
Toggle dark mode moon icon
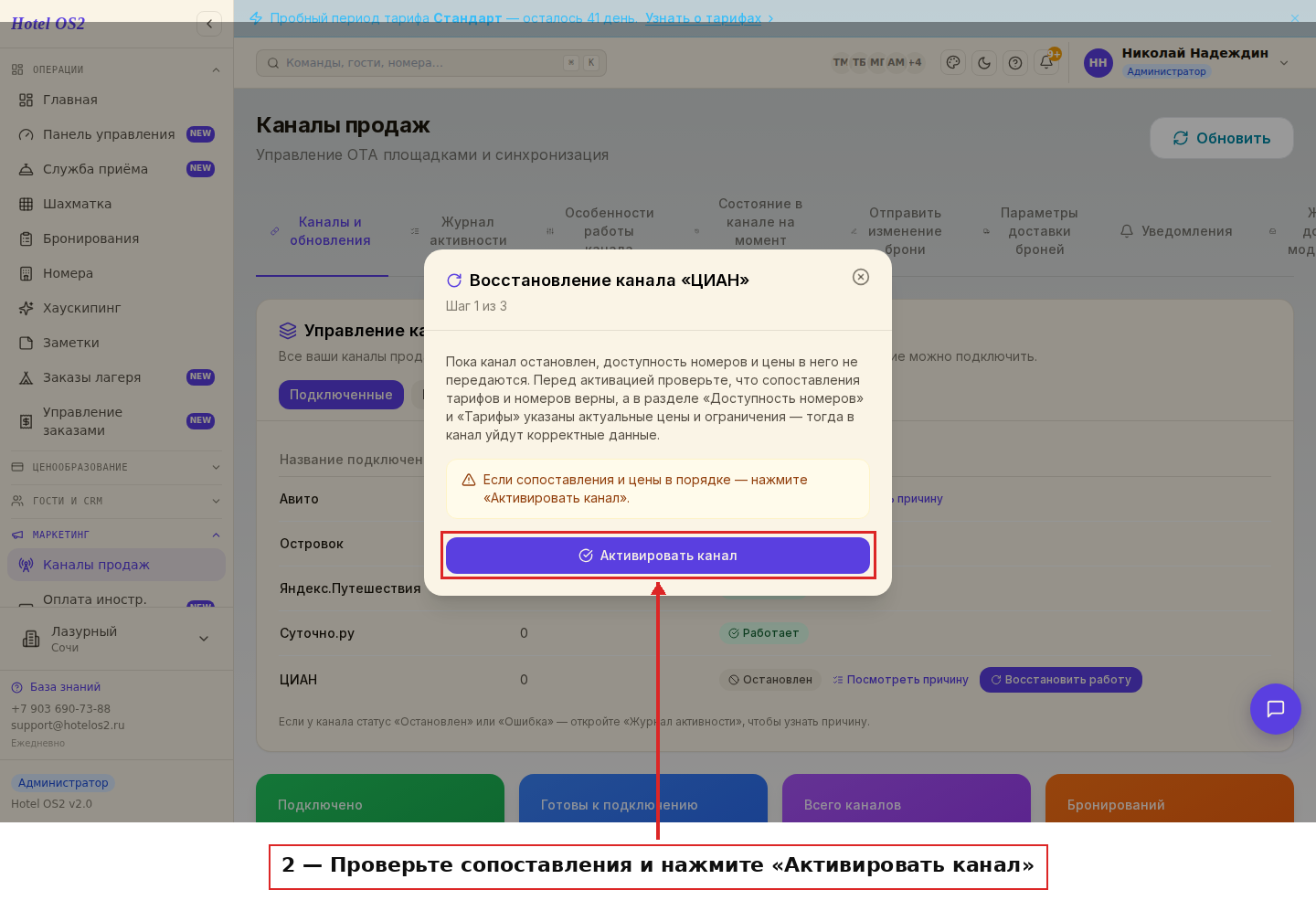984,63
